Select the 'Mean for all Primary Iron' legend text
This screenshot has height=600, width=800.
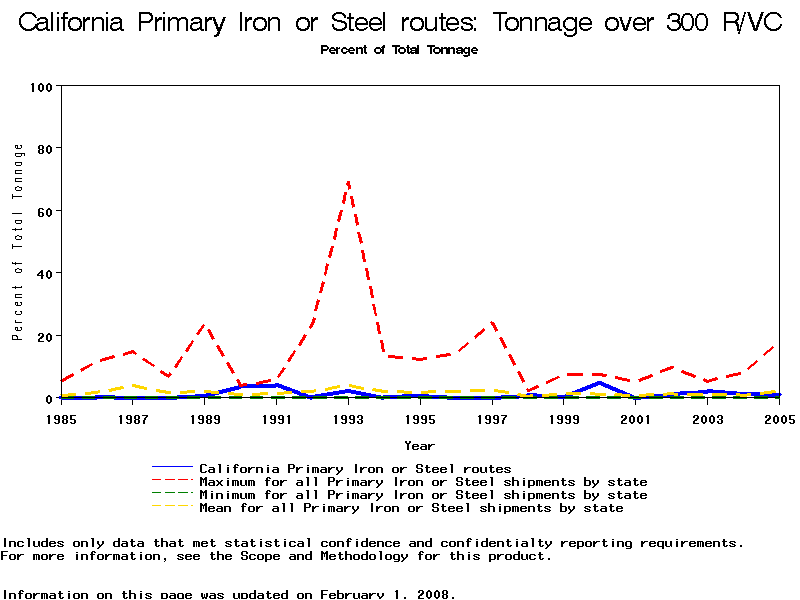pyautogui.click(x=411, y=508)
